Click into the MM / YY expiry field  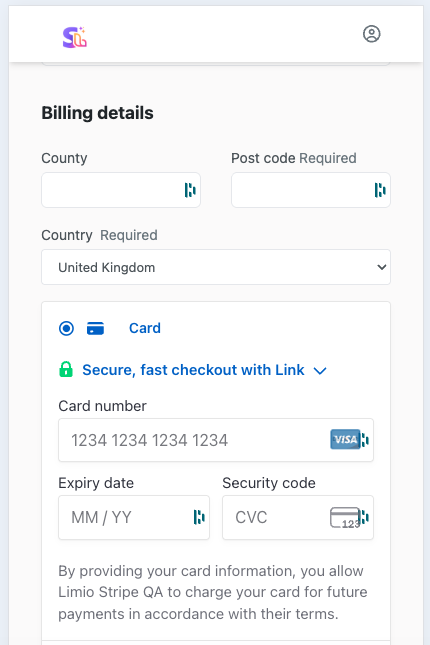(134, 517)
